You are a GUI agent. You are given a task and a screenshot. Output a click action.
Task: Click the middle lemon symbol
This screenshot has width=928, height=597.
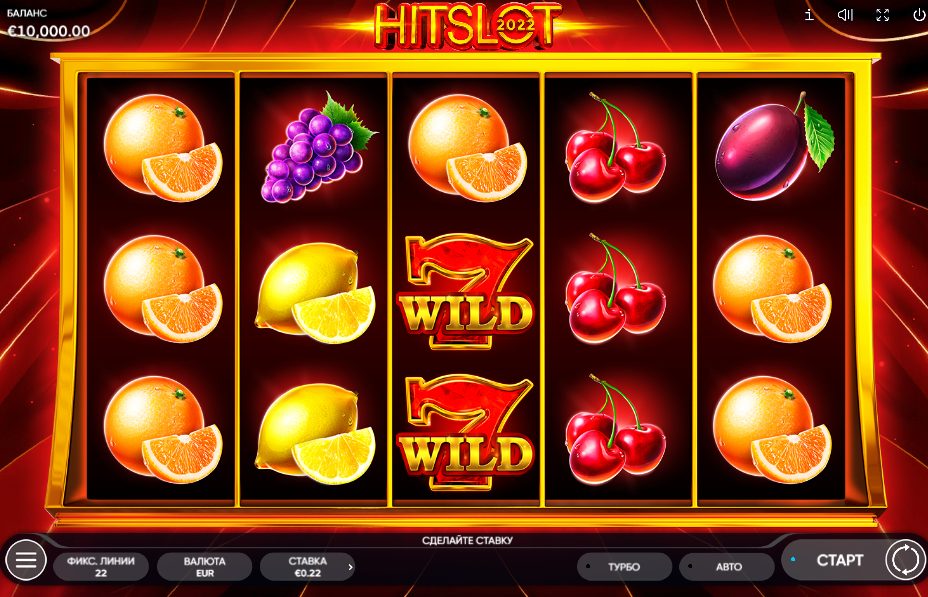[315, 292]
